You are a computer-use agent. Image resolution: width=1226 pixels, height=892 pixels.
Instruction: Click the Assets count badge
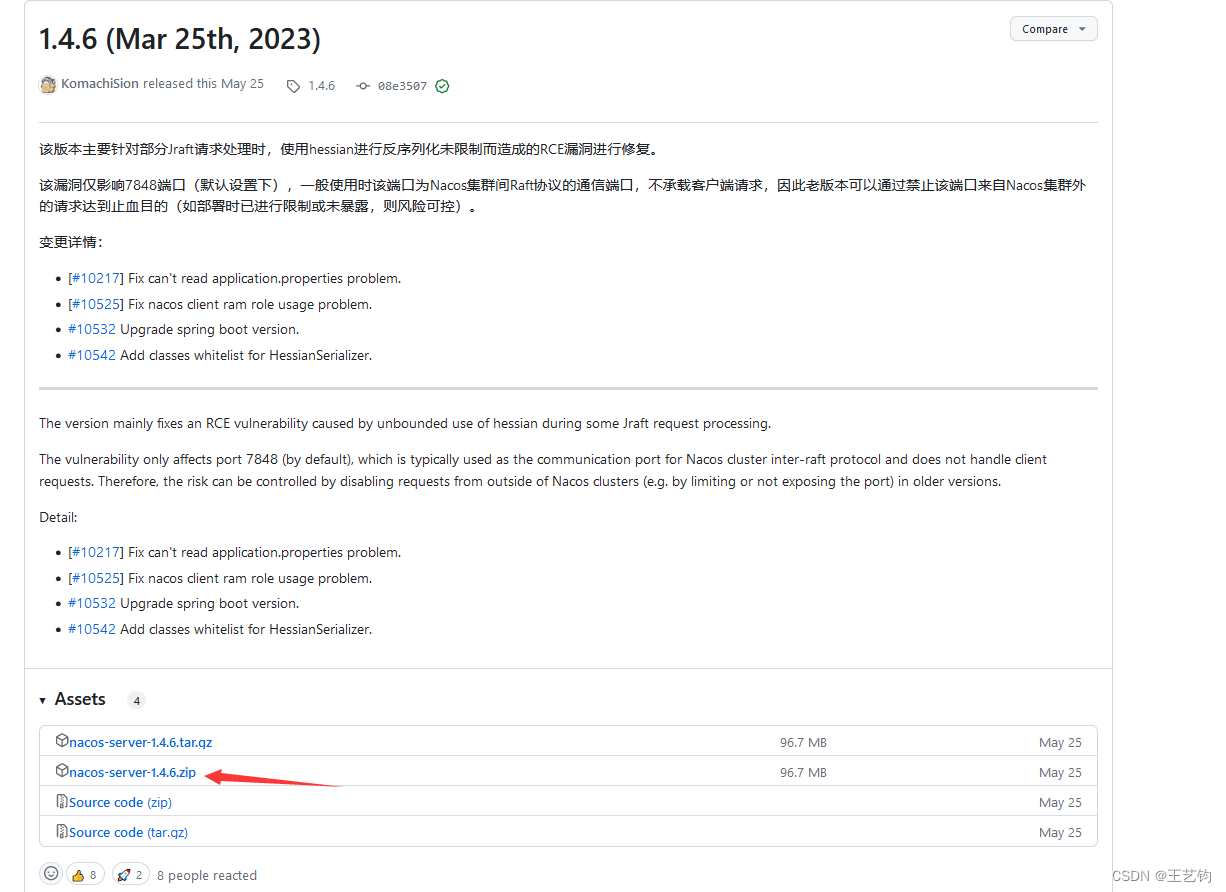pyautogui.click(x=136, y=700)
